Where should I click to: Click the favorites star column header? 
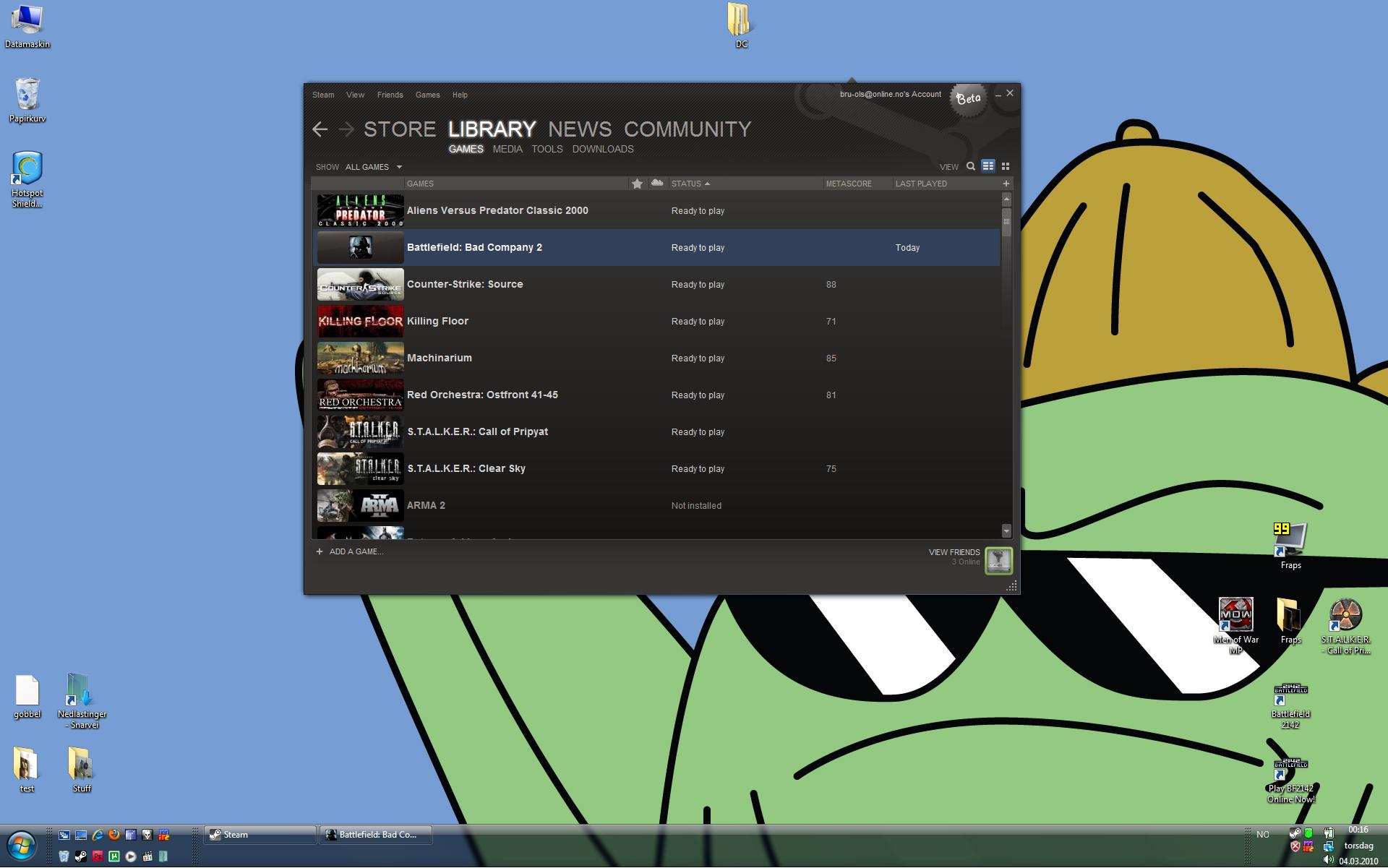coord(637,184)
